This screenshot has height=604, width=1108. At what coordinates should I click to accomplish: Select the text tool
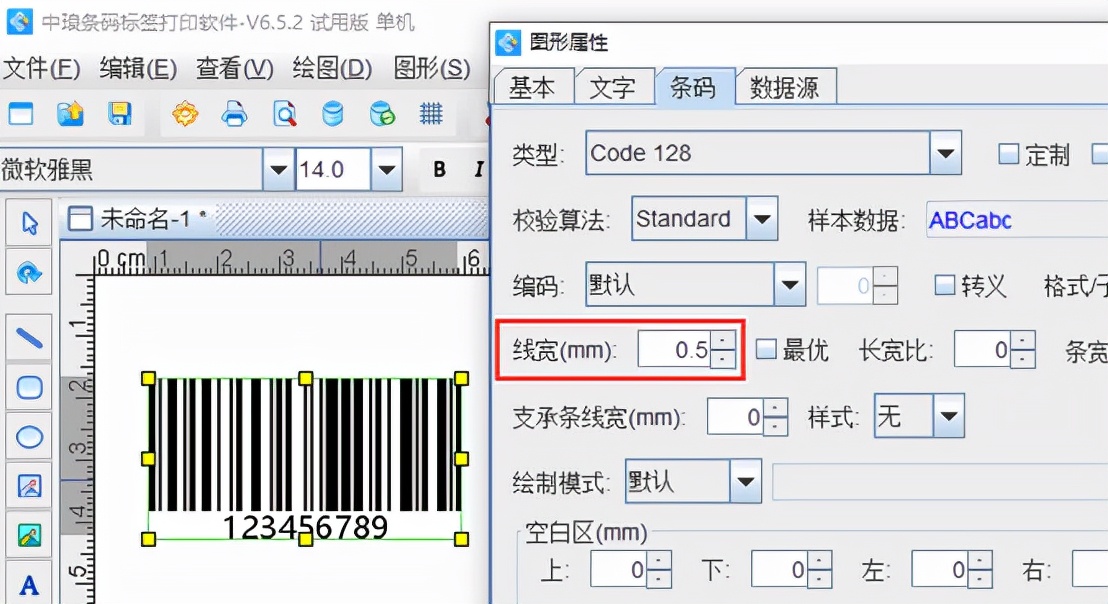tap(29, 585)
